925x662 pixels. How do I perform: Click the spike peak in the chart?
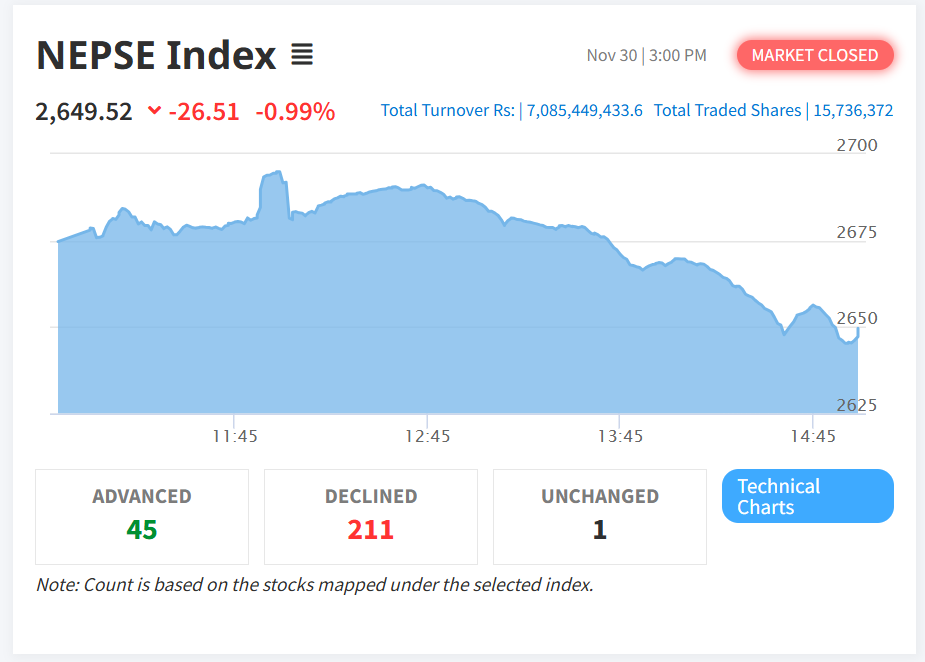(x=273, y=175)
